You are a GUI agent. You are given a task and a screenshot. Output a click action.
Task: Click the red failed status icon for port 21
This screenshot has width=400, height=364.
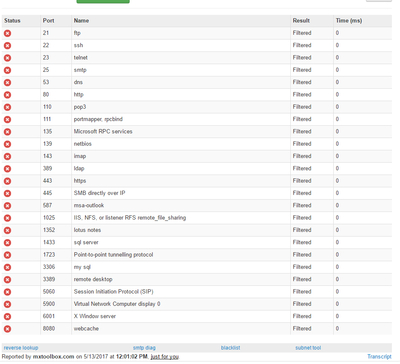pyautogui.click(x=7, y=33)
